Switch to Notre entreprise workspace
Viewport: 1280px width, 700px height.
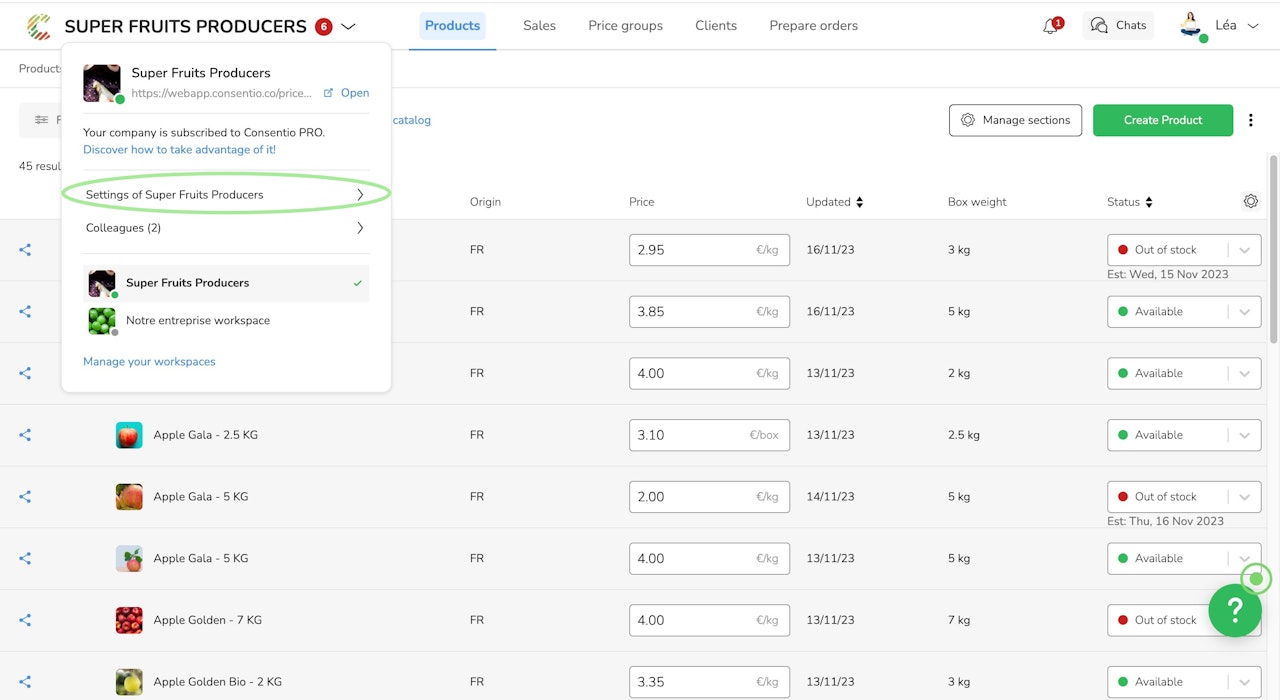click(x=197, y=321)
